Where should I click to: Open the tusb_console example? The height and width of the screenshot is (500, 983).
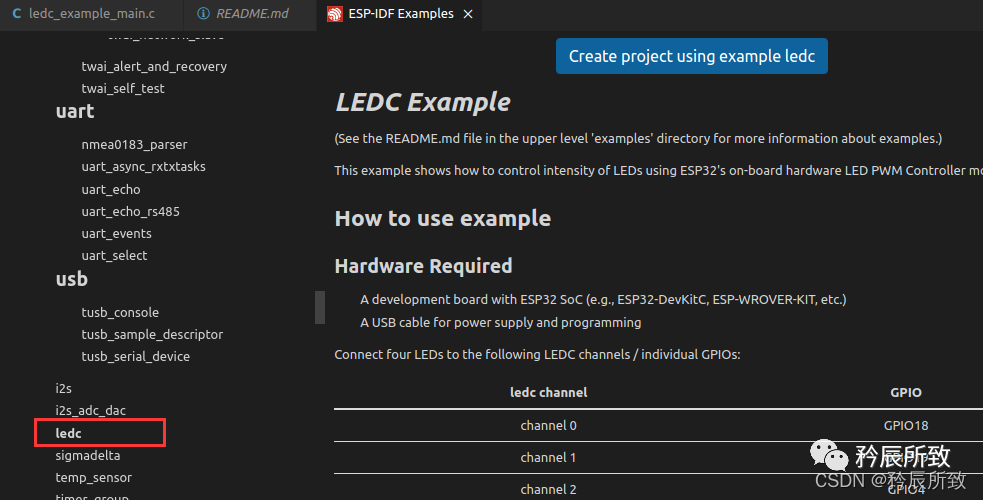(x=120, y=312)
